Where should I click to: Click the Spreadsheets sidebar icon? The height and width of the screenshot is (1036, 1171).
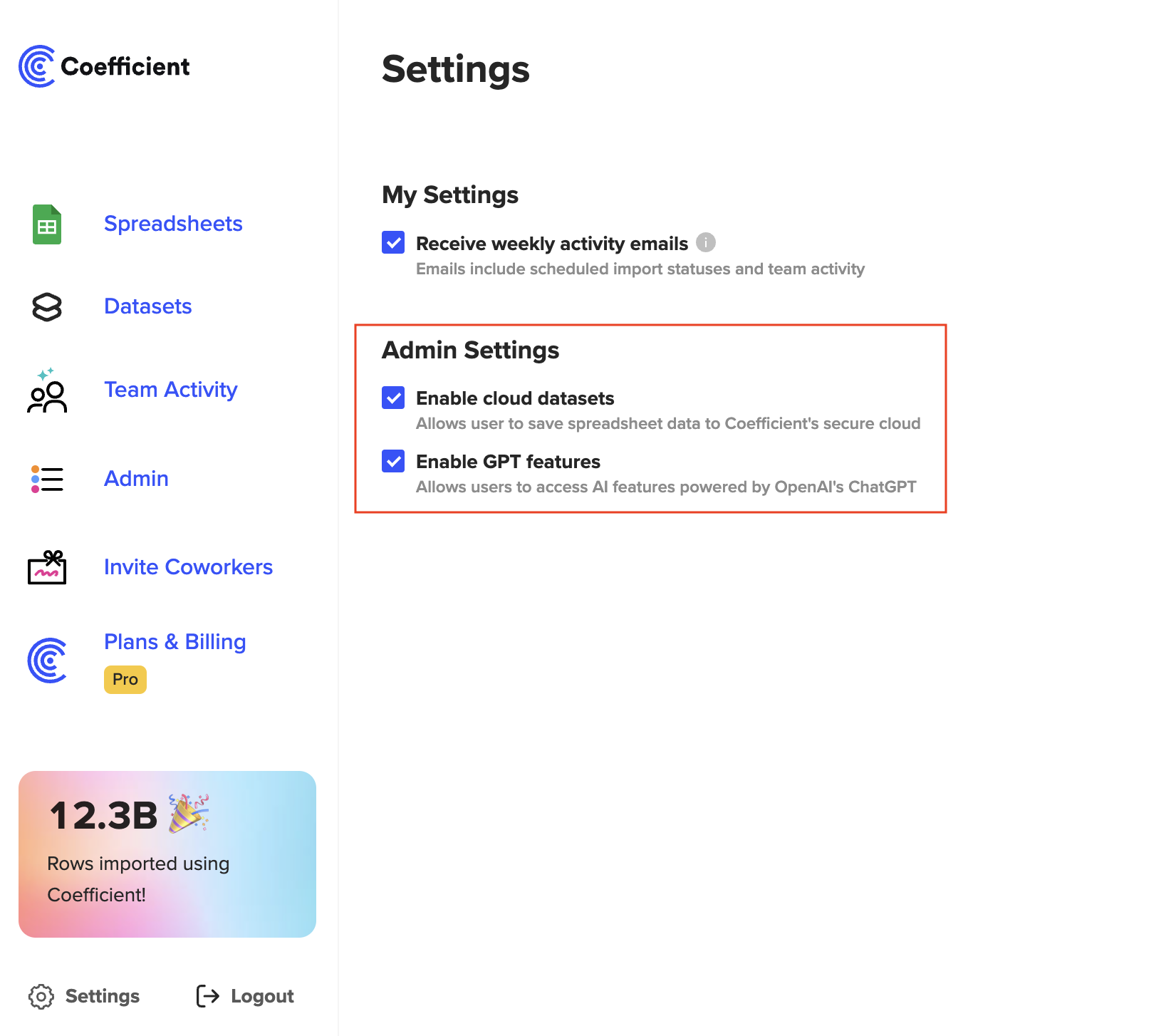[46, 224]
